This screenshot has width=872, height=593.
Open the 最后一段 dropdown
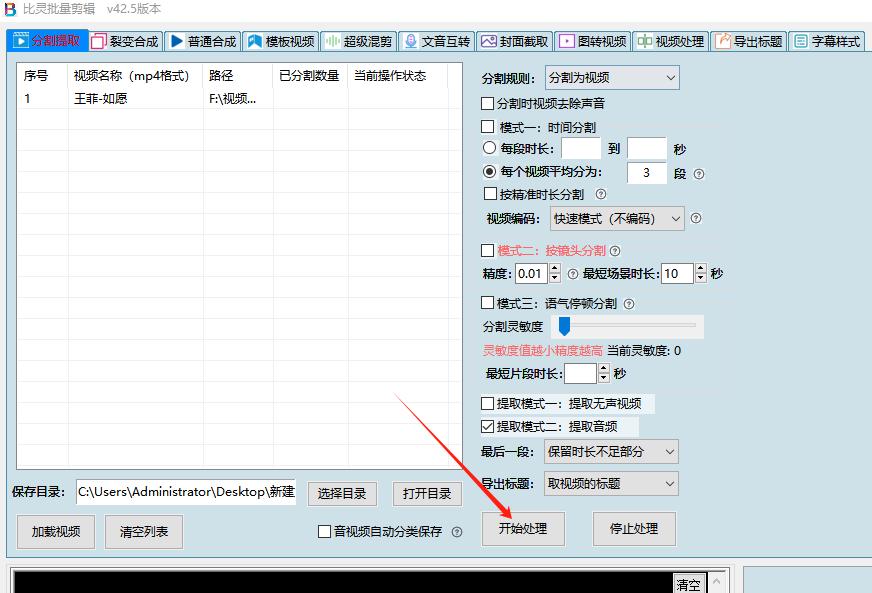point(611,451)
